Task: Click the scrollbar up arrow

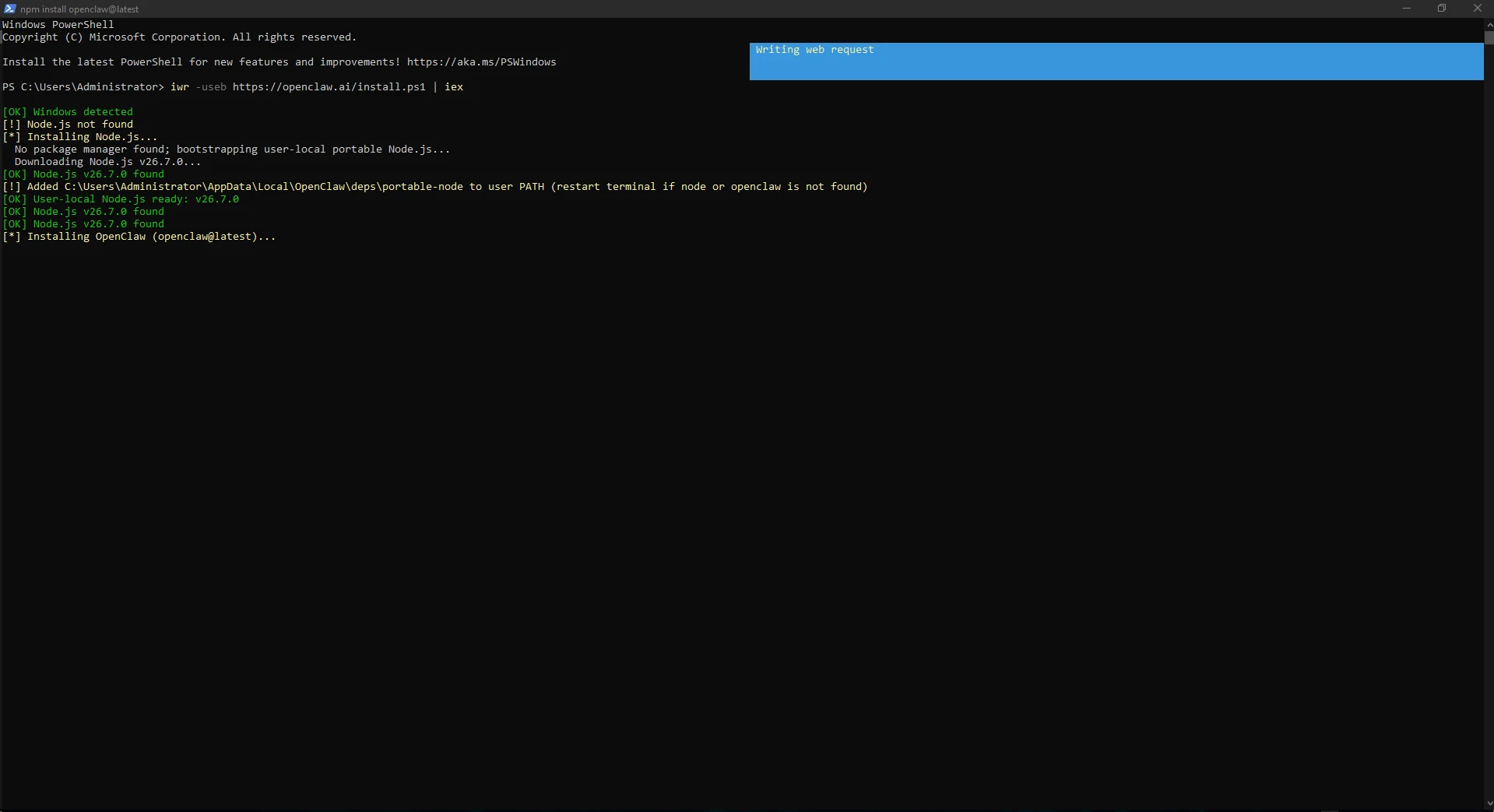Action: [x=1489, y=24]
